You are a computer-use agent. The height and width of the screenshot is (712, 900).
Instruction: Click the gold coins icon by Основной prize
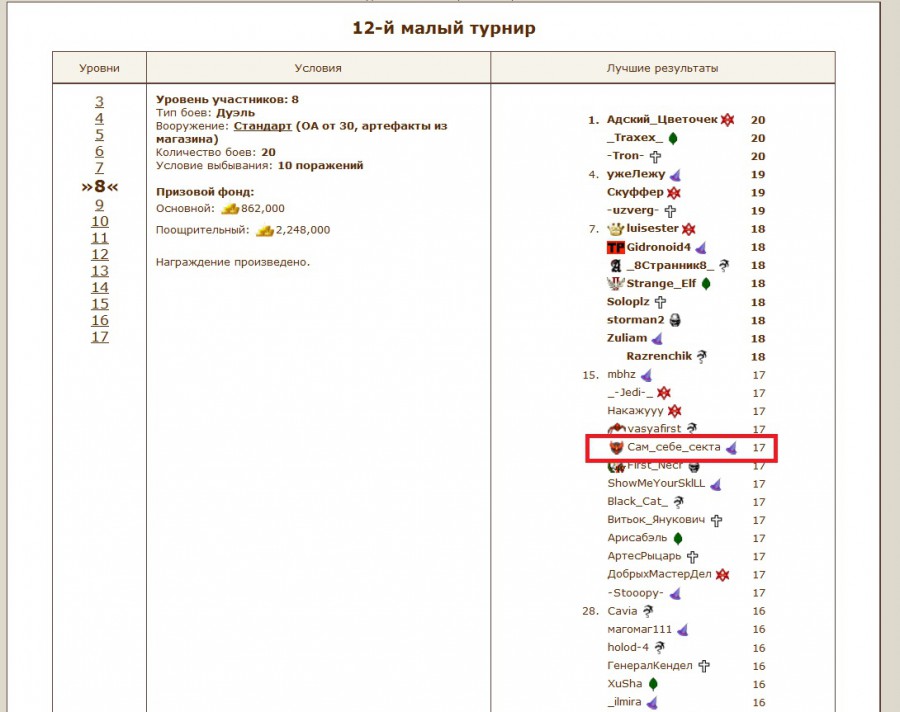click(230, 208)
